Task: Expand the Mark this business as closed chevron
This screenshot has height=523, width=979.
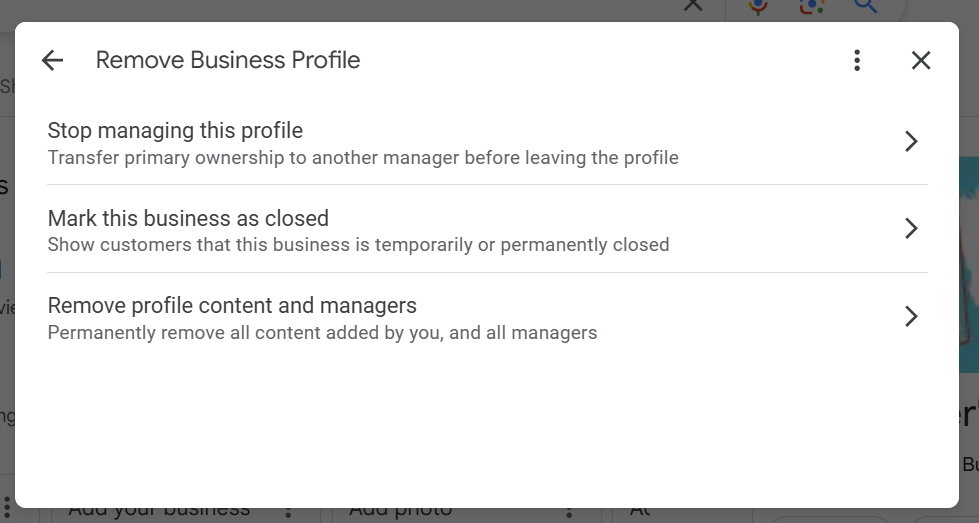Action: [x=911, y=229]
